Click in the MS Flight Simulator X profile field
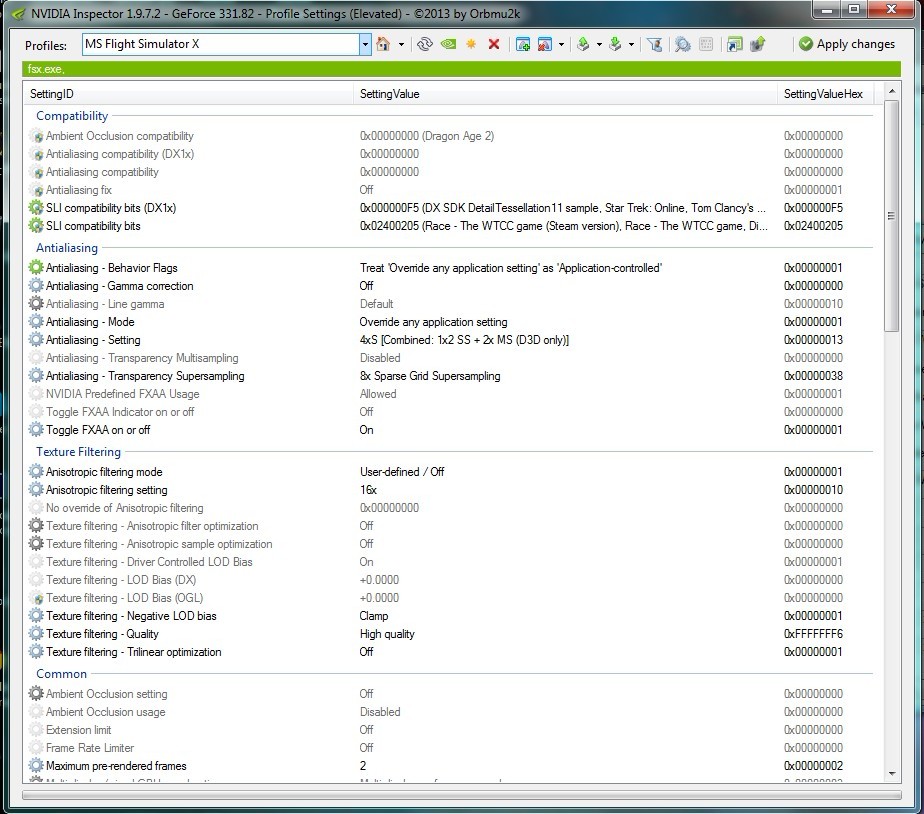This screenshot has width=924, height=814. [221, 44]
